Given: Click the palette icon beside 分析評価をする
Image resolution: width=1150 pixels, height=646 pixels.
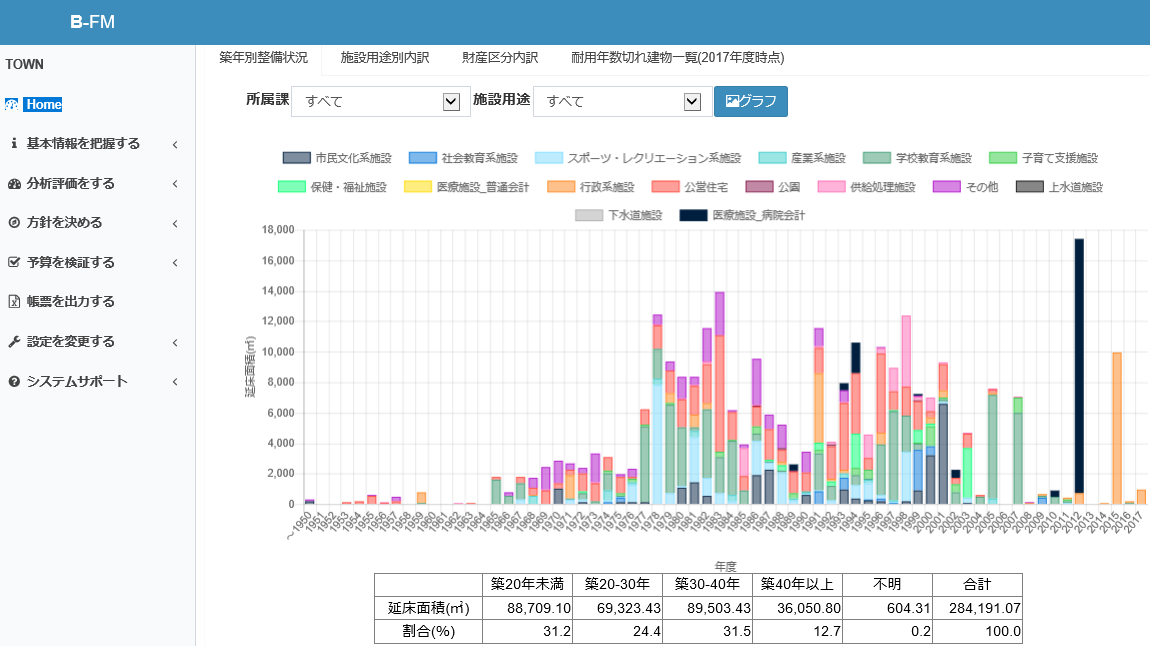Looking at the screenshot, I should point(14,183).
